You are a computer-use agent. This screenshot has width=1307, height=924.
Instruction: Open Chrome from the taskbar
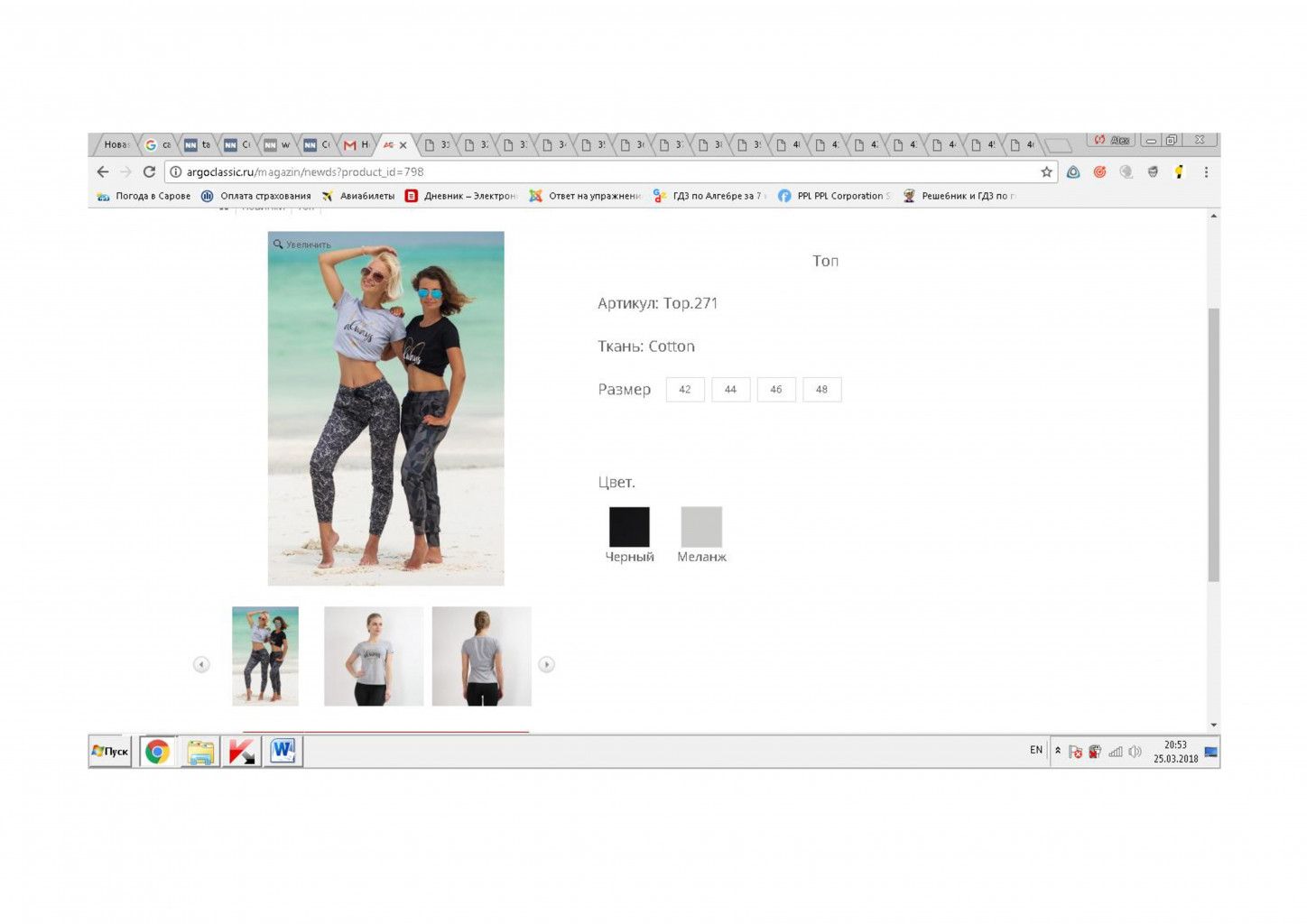click(x=157, y=751)
